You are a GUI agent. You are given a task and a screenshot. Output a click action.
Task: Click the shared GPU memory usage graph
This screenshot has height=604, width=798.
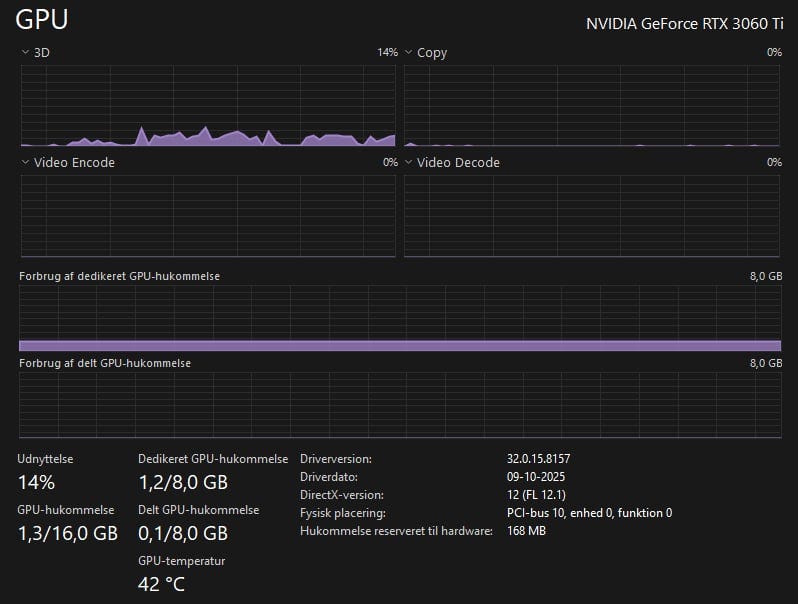click(399, 405)
